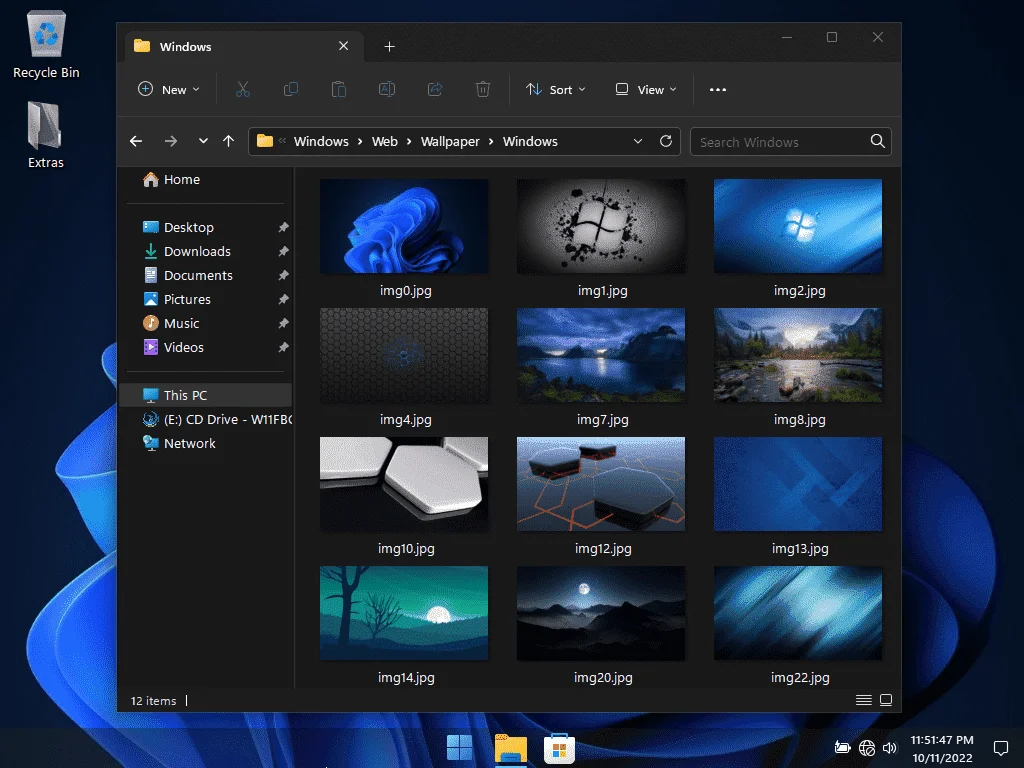Click the Paste clipboard icon
The width and height of the screenshot is (1024, 768).
pyautogui.click(x=338, y=89)
